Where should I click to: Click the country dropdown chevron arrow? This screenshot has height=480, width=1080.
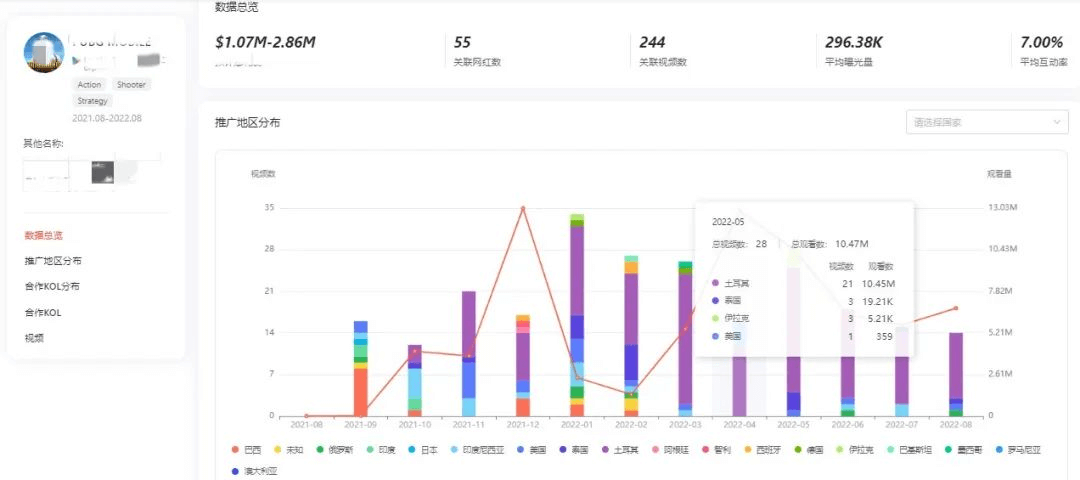(x=1058, y=122)
